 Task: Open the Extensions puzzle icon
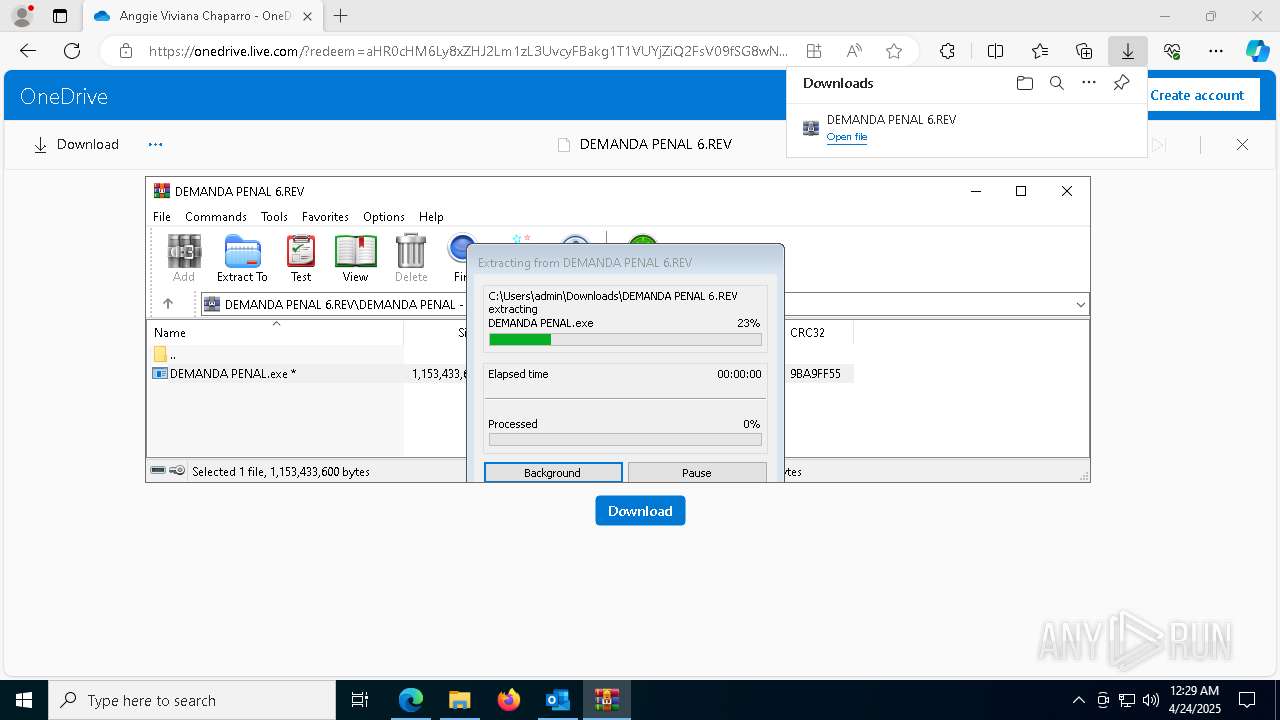(947, 51)
